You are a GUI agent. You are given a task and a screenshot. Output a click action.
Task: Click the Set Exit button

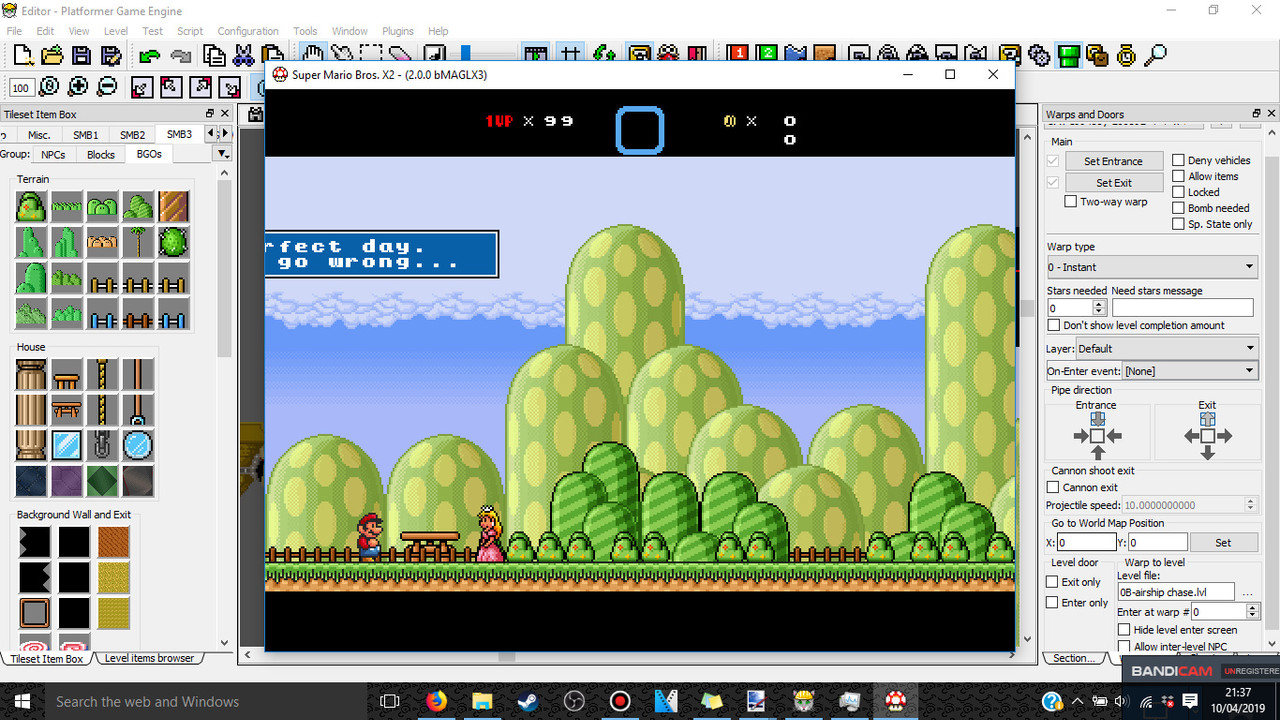(x=1113, y=183)
